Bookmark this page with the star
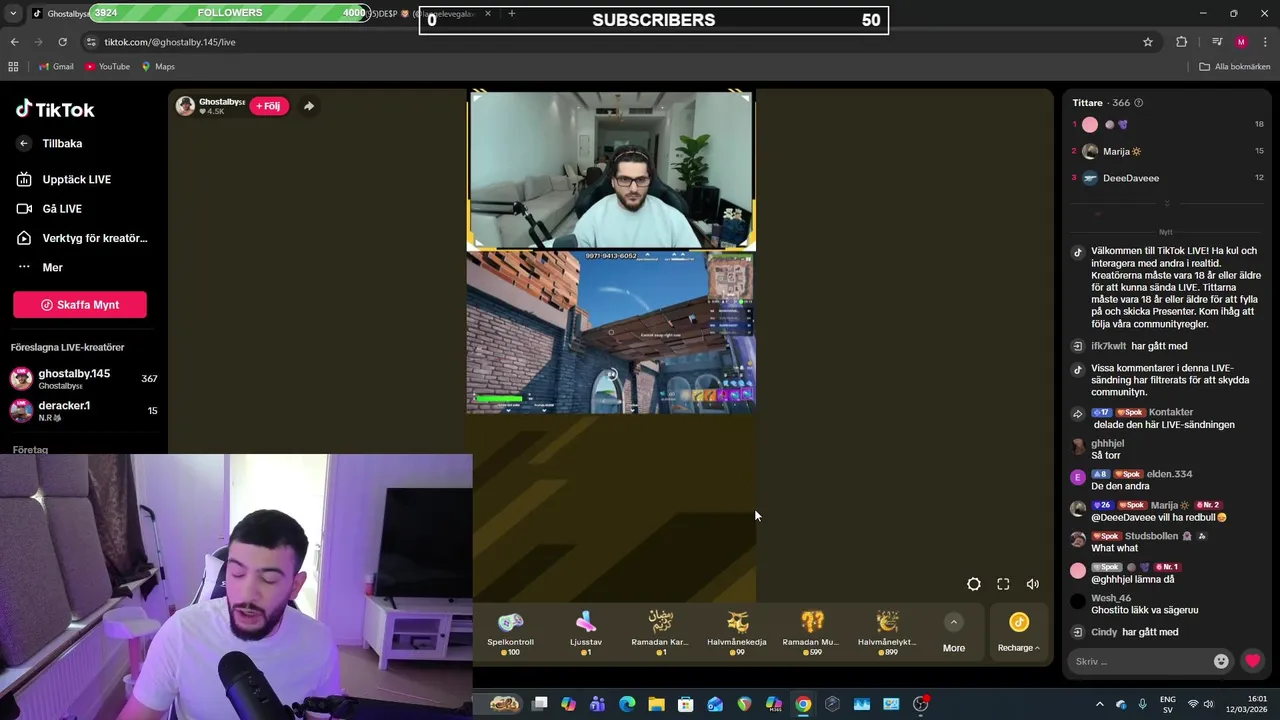This screenshot has height=720, width=1280. [x=1148, y=42]
